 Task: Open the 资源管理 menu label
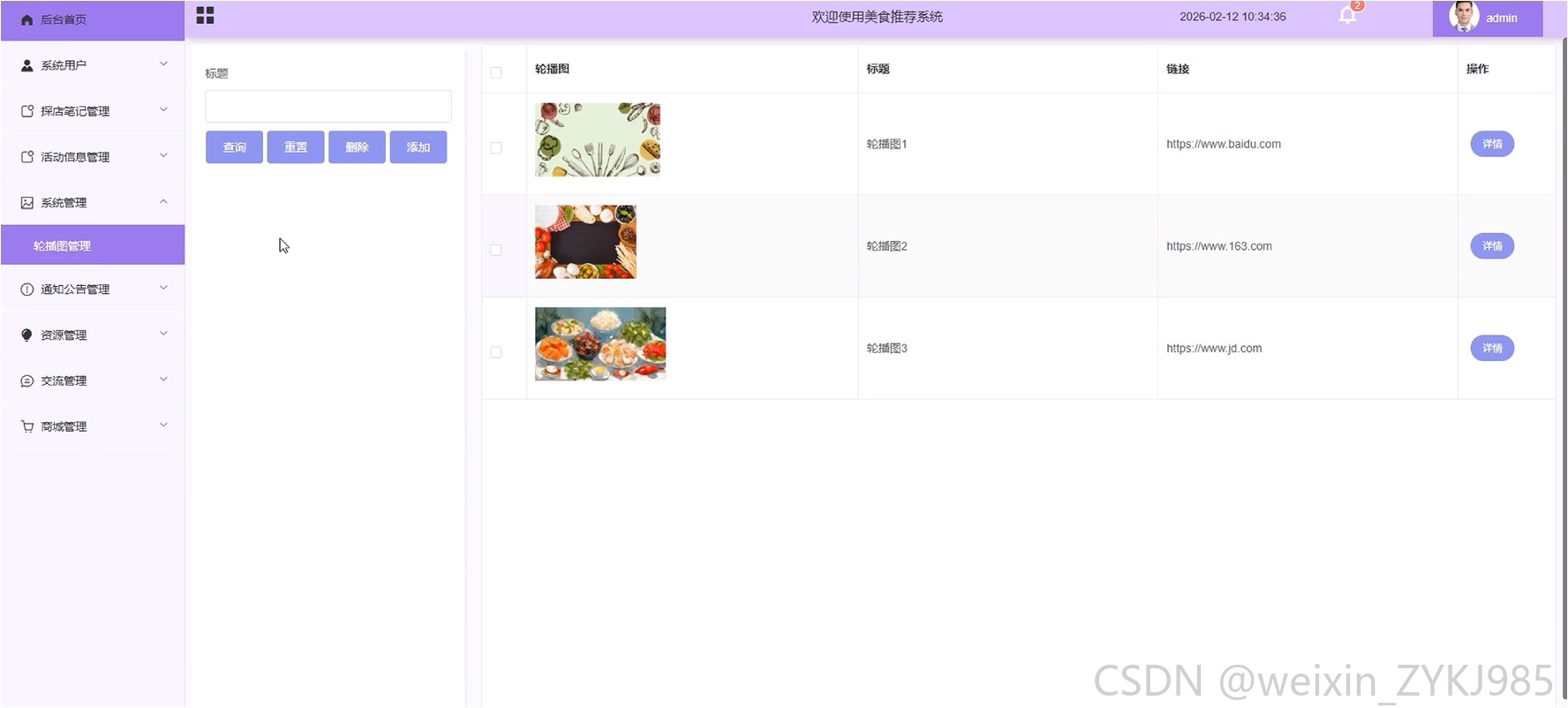pos(64,335)
